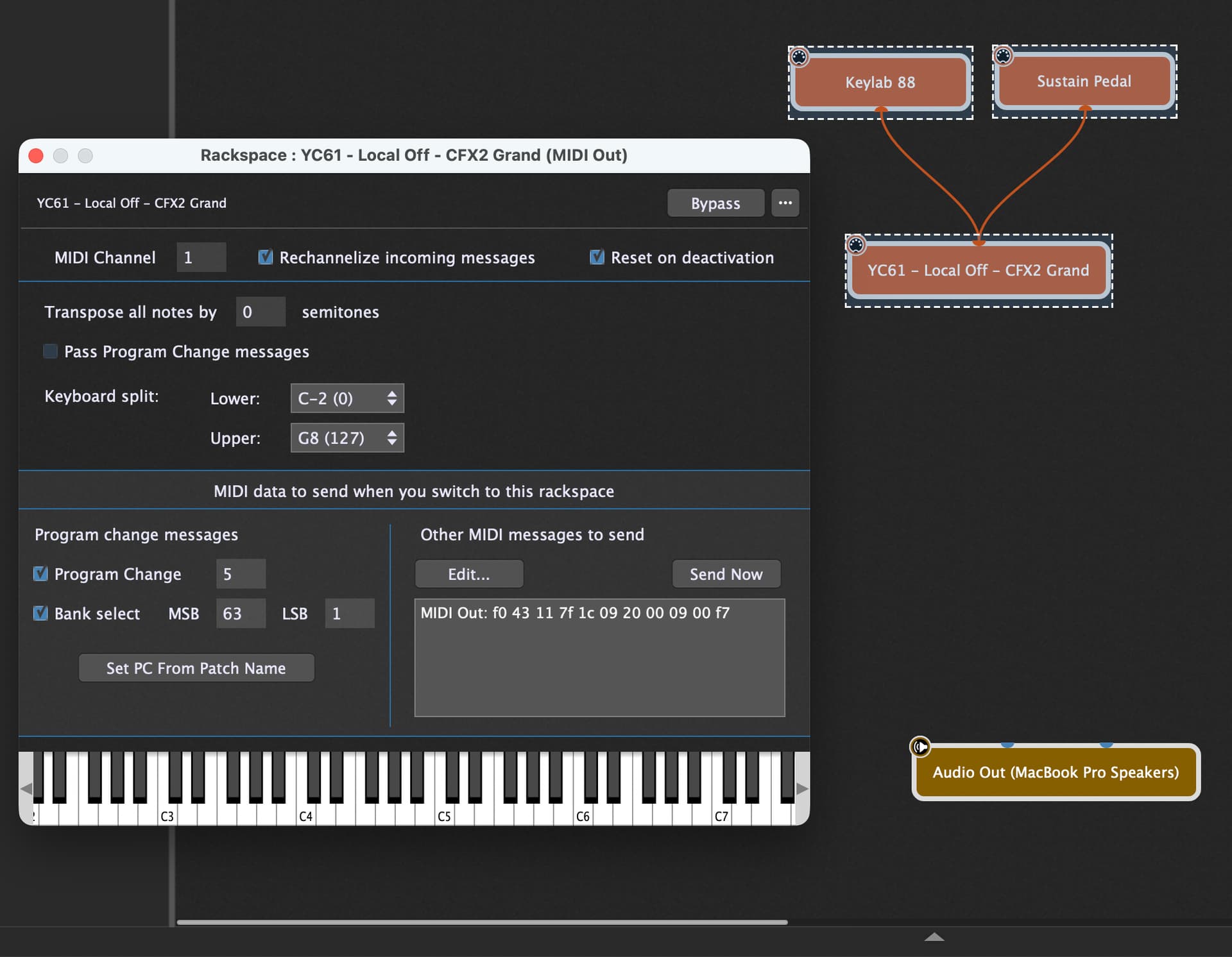This screenshot has width=1232, height=957.
Task: Click the MIDI Channel number field
Action: point(201,257)
